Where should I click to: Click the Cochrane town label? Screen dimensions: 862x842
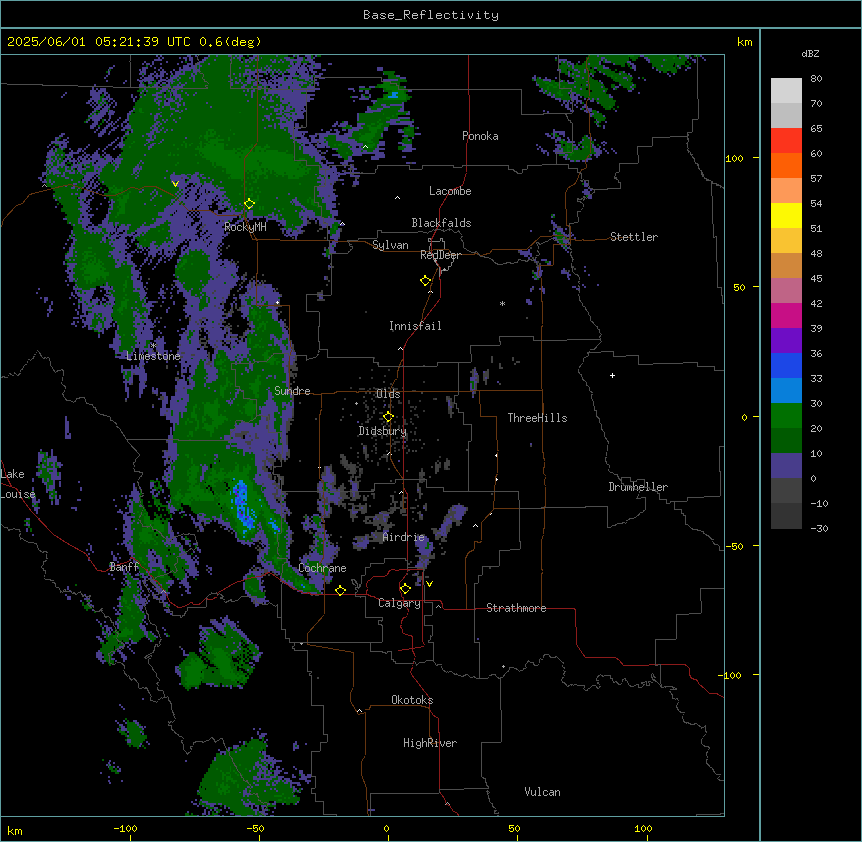tap(322, 568)
